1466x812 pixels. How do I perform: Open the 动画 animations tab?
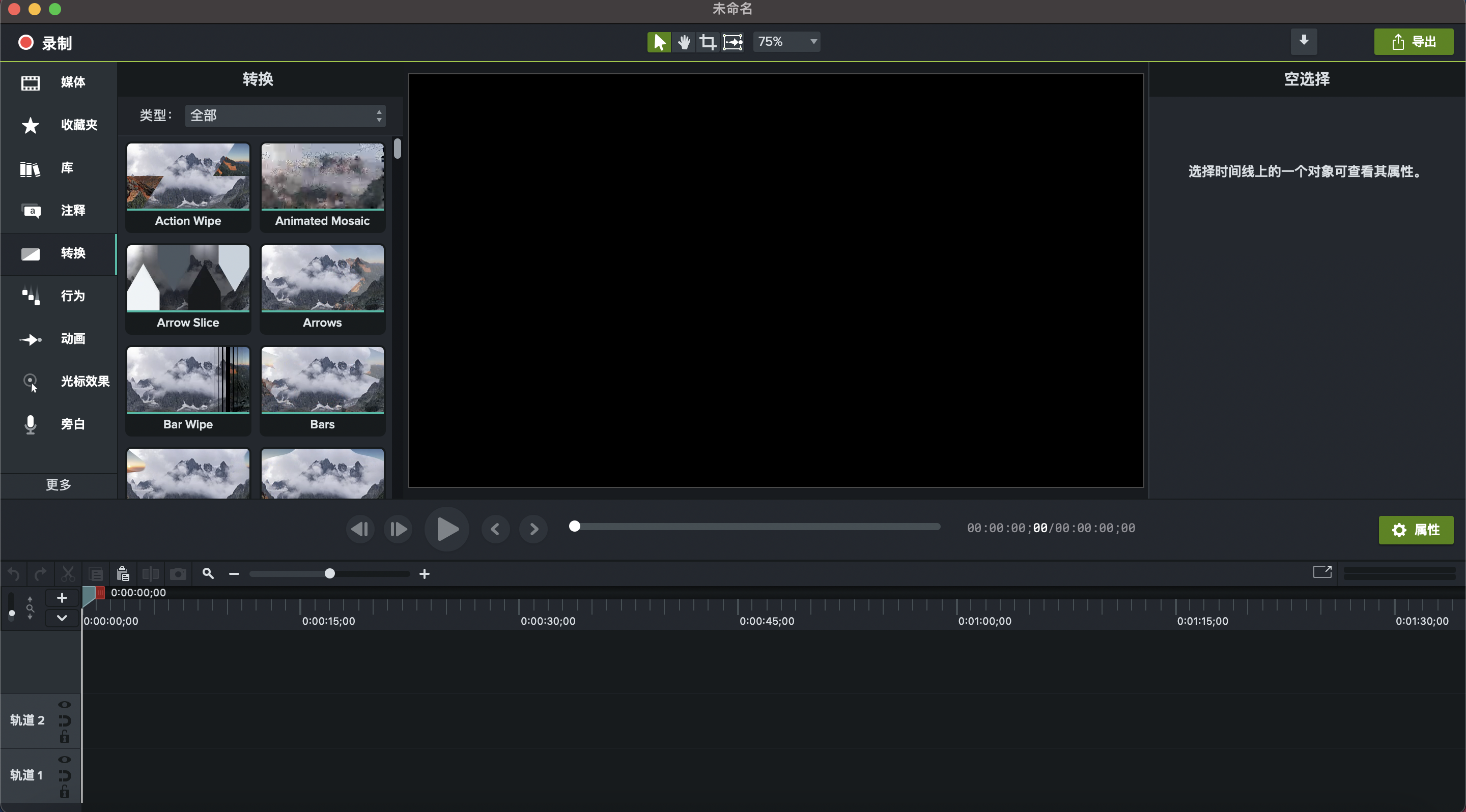pyautogui.click(x=59, y=339)
